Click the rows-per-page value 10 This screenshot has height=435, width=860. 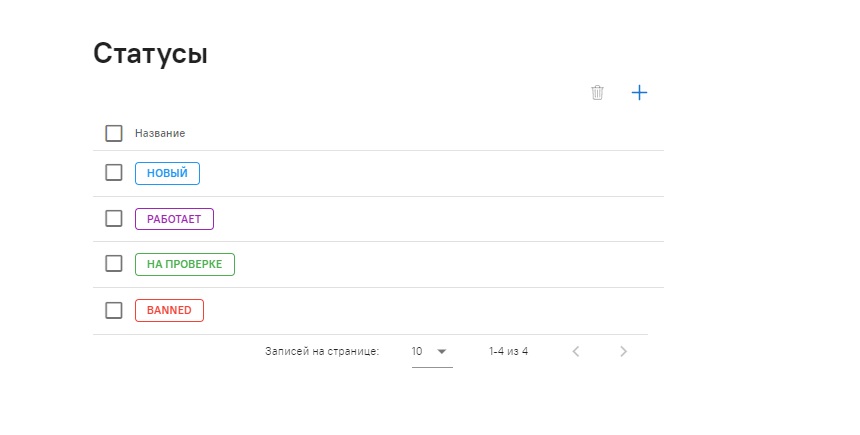pyautogui.click(x=418, y=351)
